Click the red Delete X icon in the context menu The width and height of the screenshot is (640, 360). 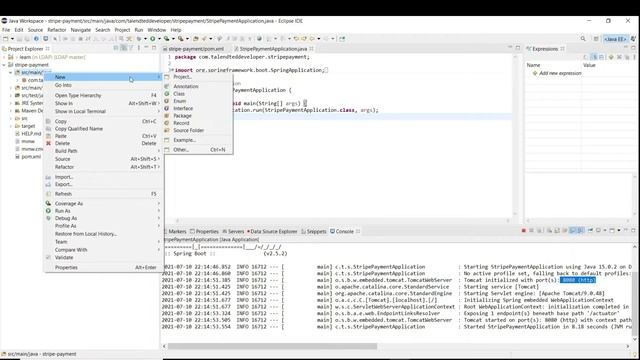click(x=49, y=143)
